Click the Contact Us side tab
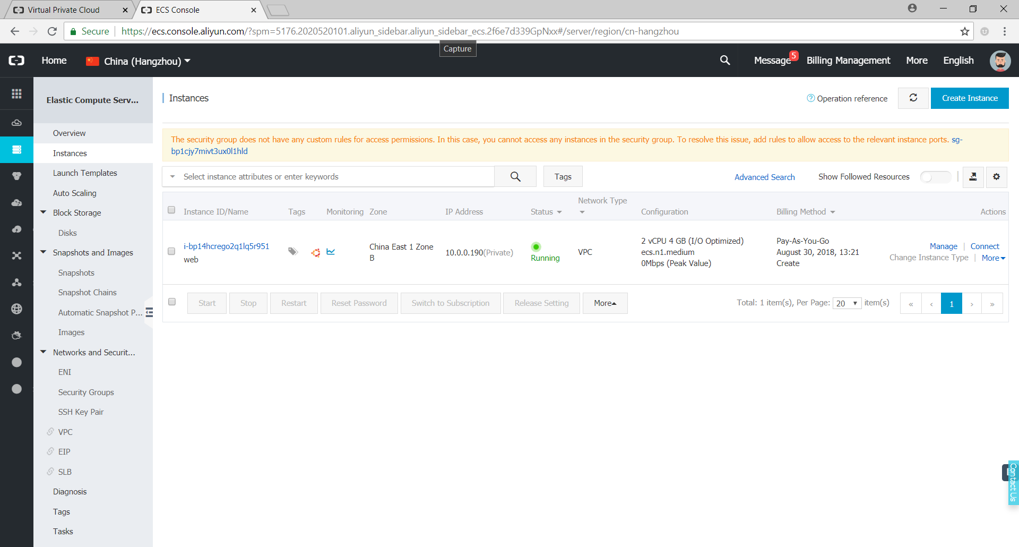 [x=1013, y=482]
